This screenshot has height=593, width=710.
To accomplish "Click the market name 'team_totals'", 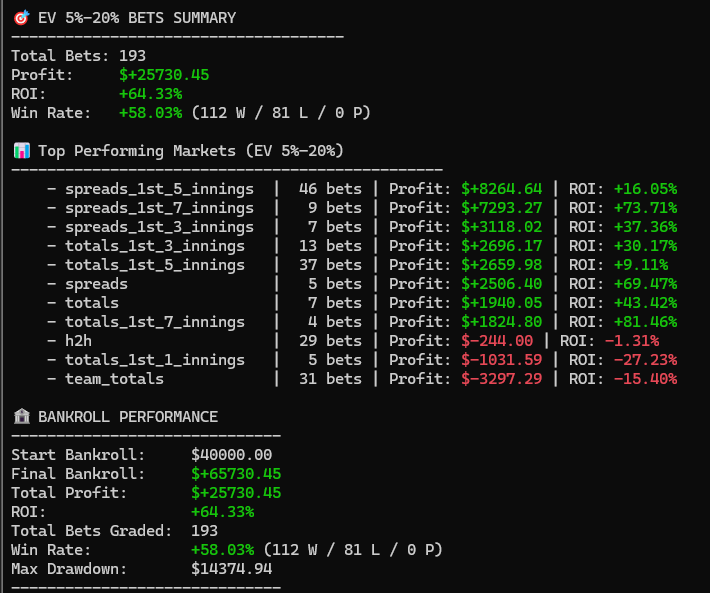I will point(115,379).
